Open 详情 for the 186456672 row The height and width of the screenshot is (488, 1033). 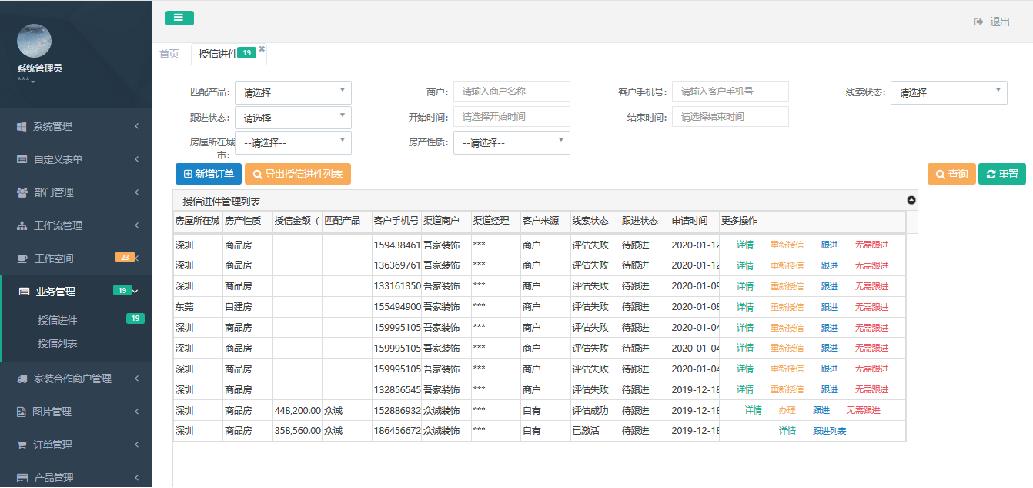tap(787, 431)
